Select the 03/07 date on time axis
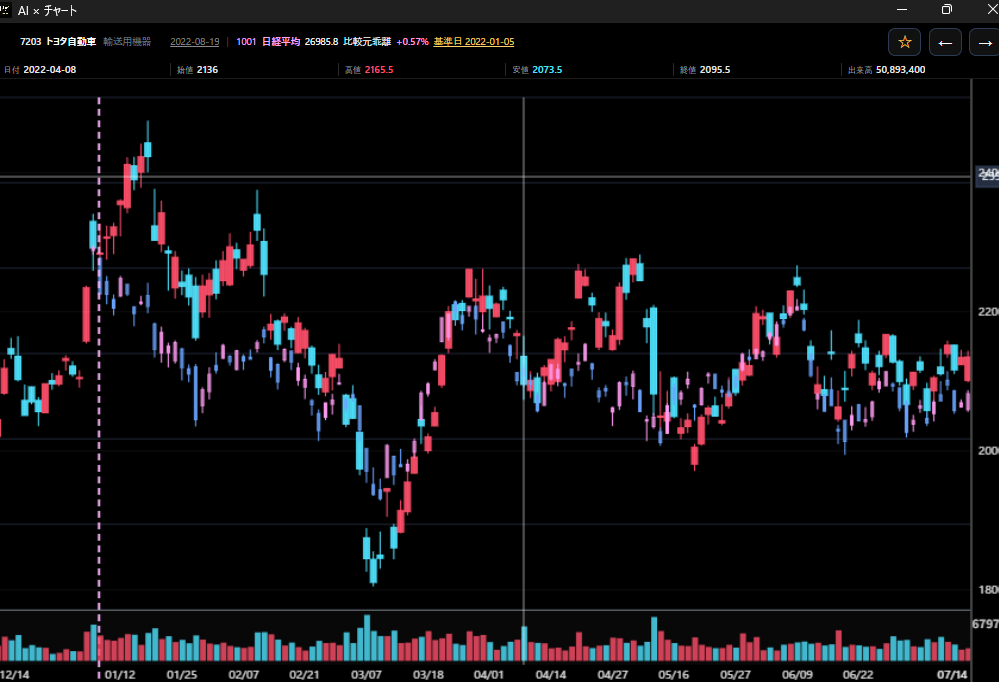999x682 pixels. pos(366,674)
